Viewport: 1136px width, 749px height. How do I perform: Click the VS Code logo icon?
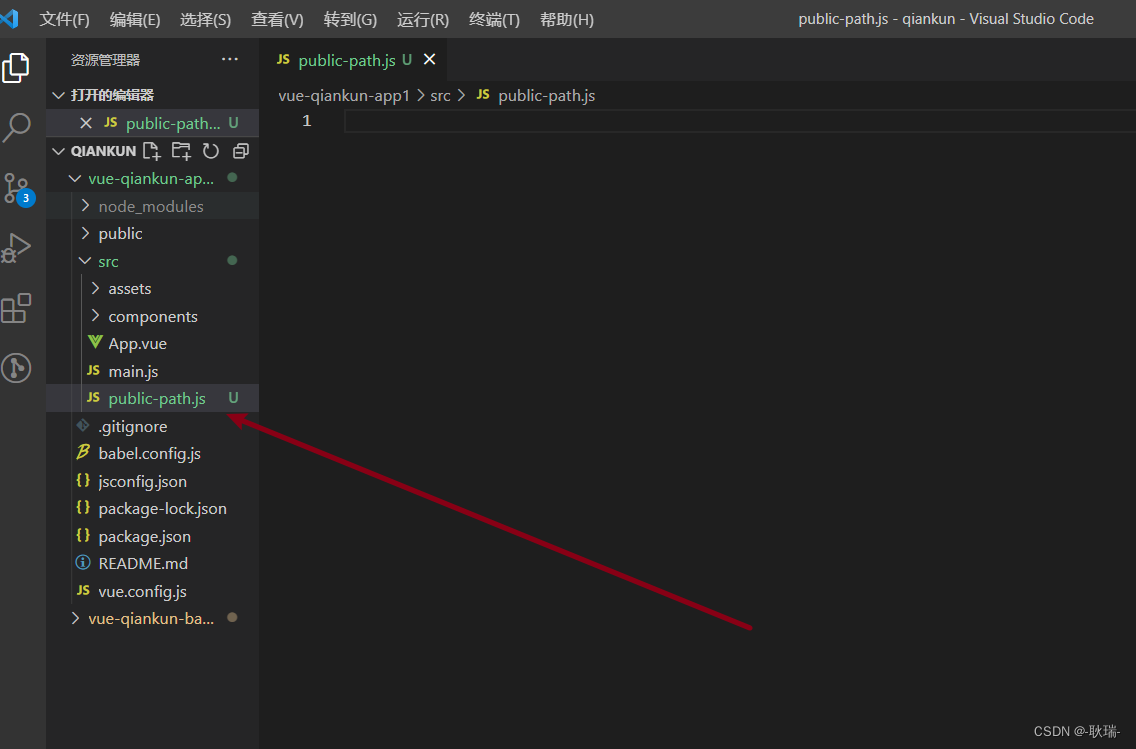[x=9, y=18]
